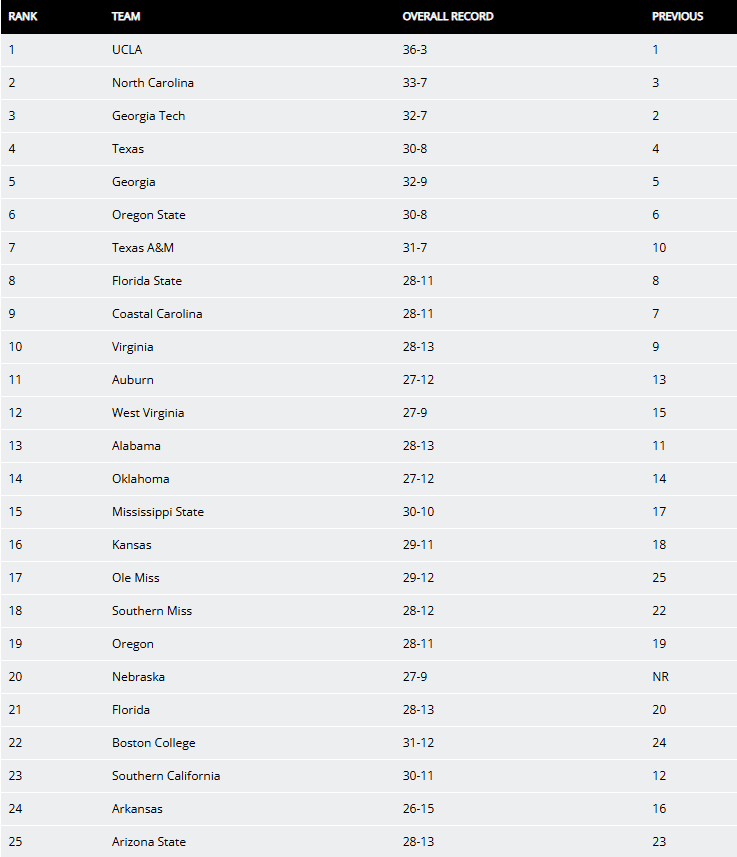Click the PREVIOUS column header
737x857 pixels.
(678, 17)
